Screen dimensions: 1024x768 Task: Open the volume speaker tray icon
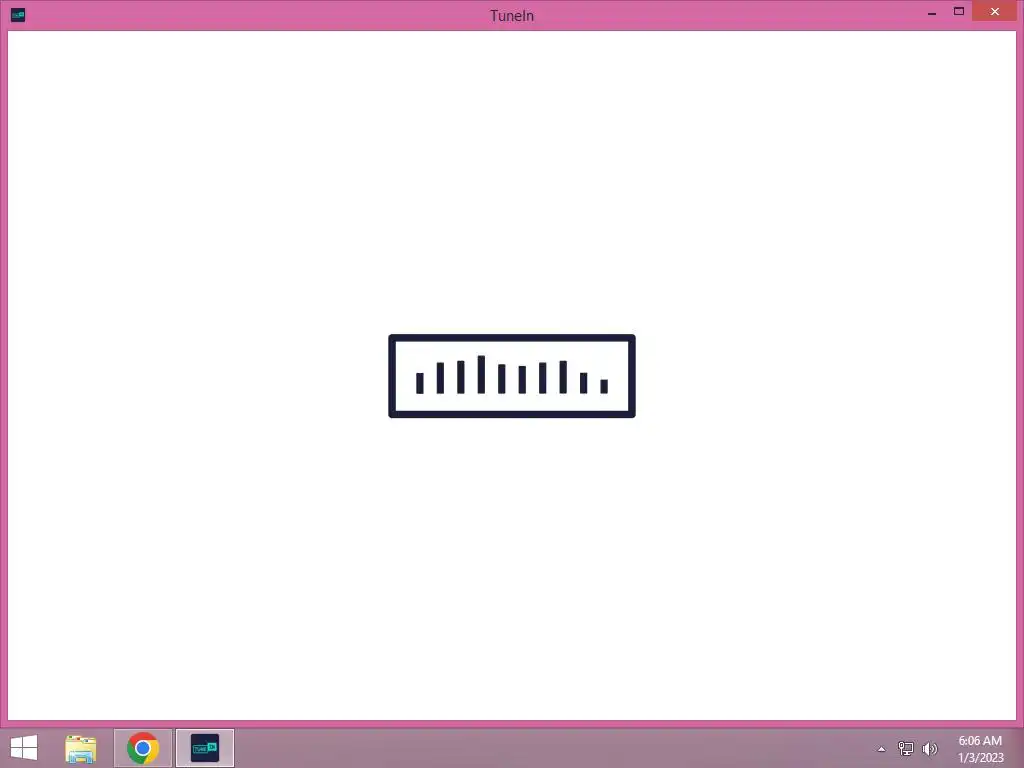[929, 749]
